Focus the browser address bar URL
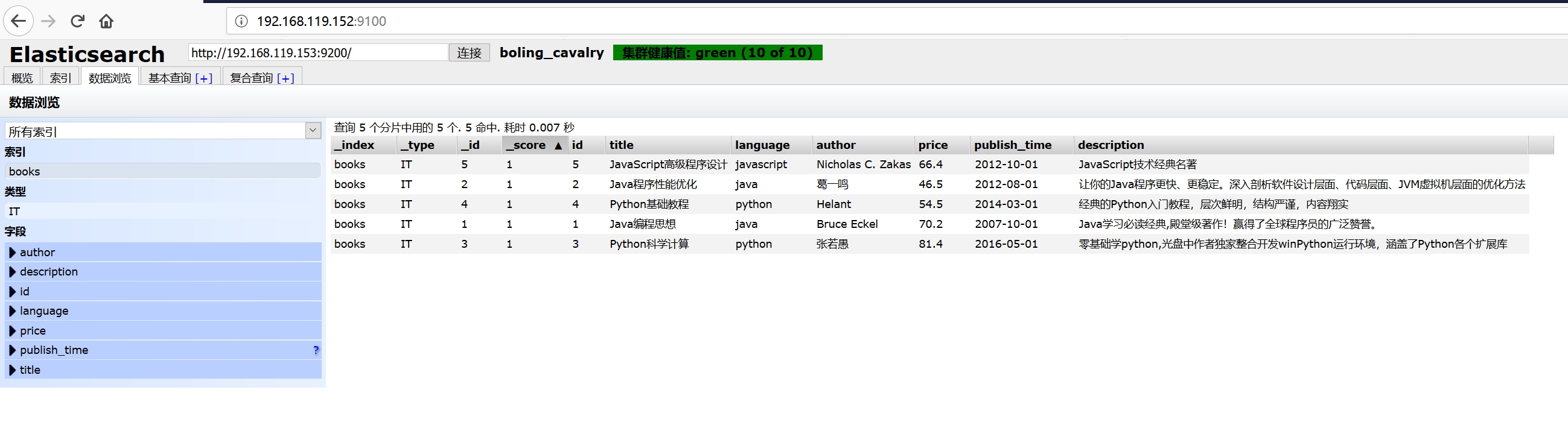1568x422 pixels. pos(322,21)
